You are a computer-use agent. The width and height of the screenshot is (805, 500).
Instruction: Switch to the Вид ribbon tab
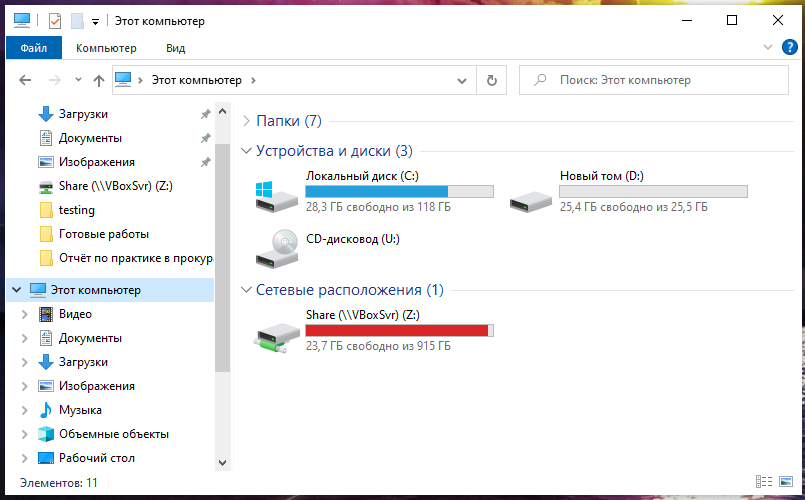point(175,47)
